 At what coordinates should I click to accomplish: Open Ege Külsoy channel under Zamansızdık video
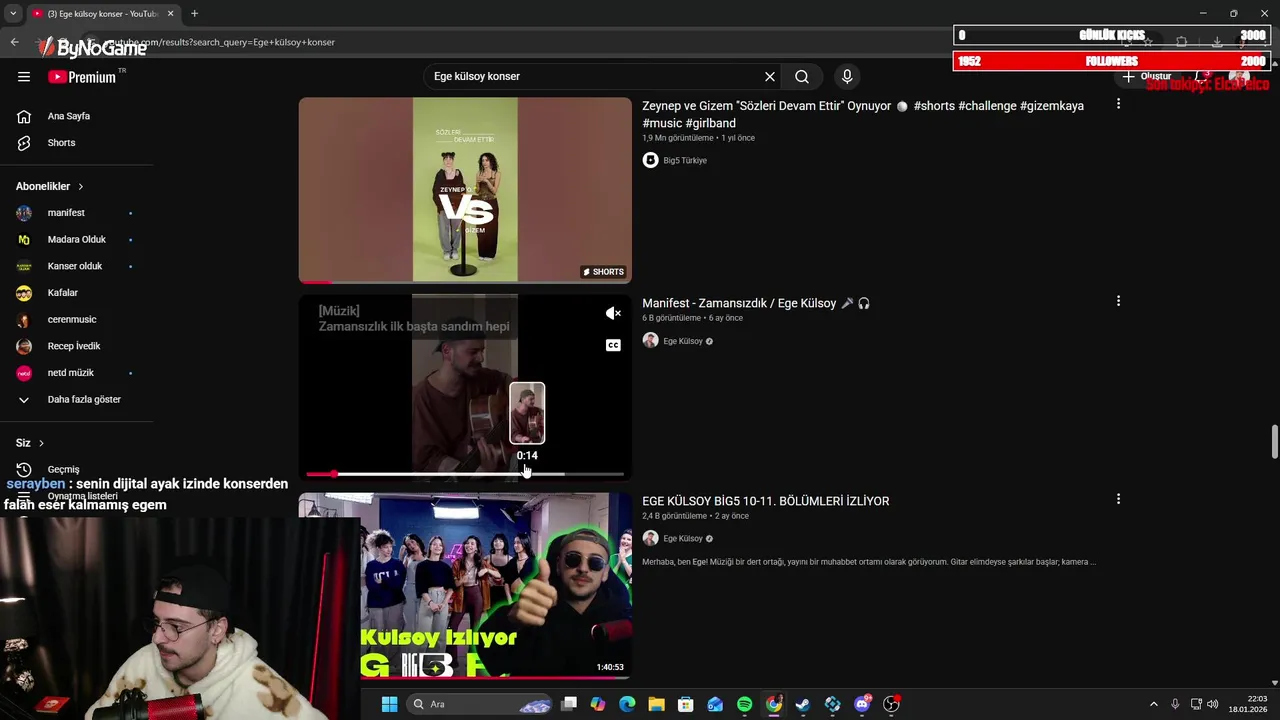tap(683, 341)
